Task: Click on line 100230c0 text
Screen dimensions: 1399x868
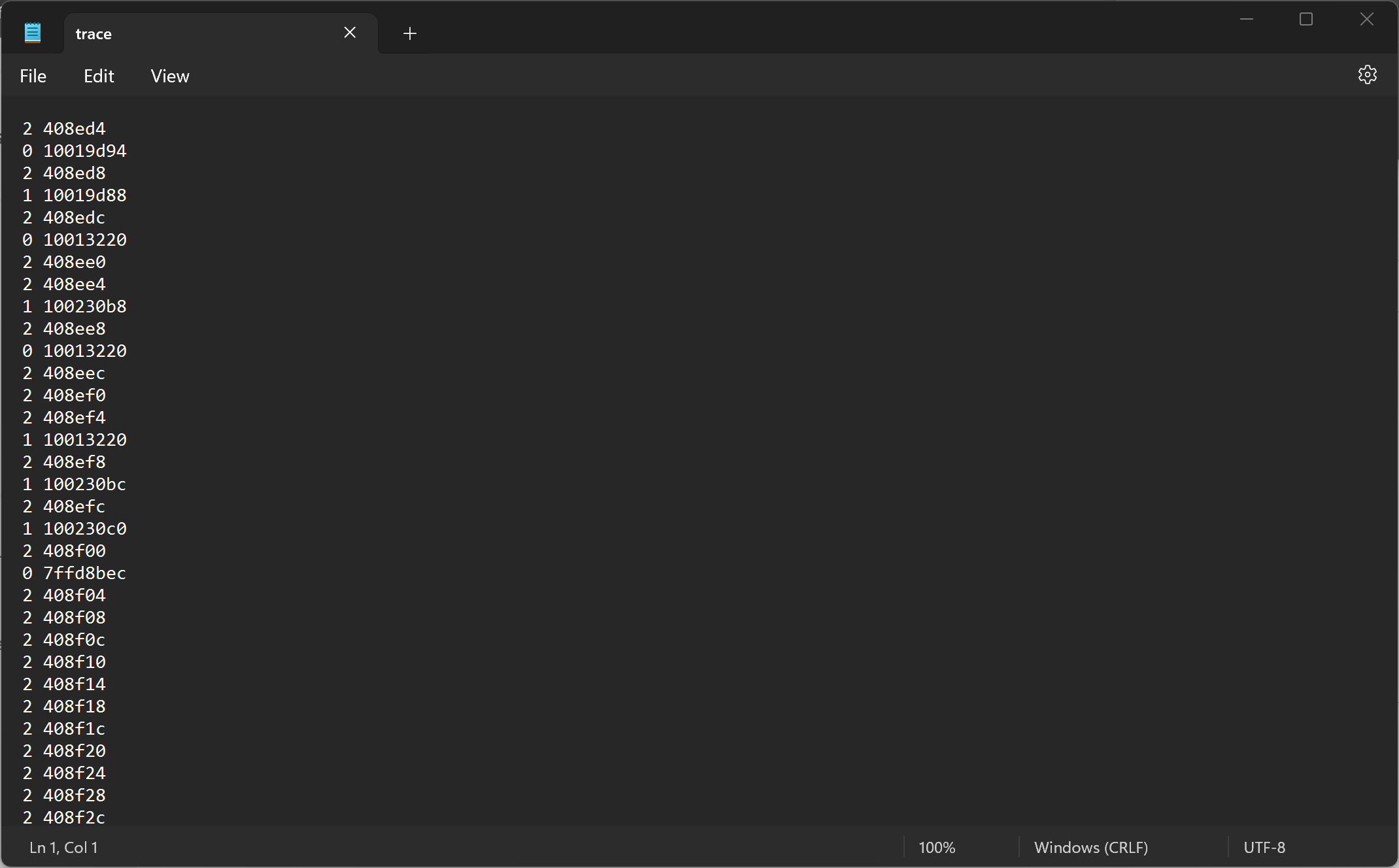Action: tap(84, 529)
